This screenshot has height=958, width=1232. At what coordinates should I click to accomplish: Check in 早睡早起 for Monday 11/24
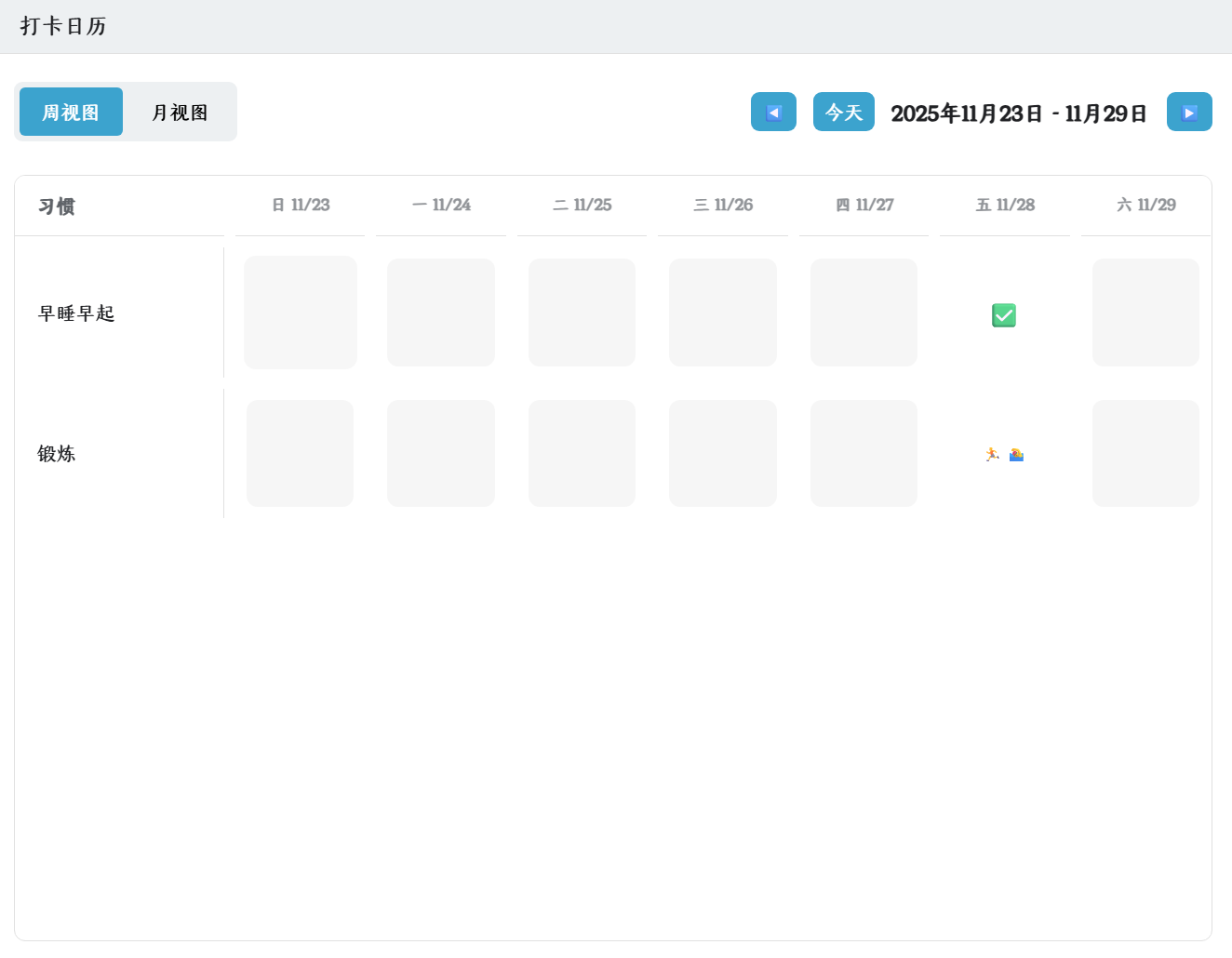pos(441,313)
